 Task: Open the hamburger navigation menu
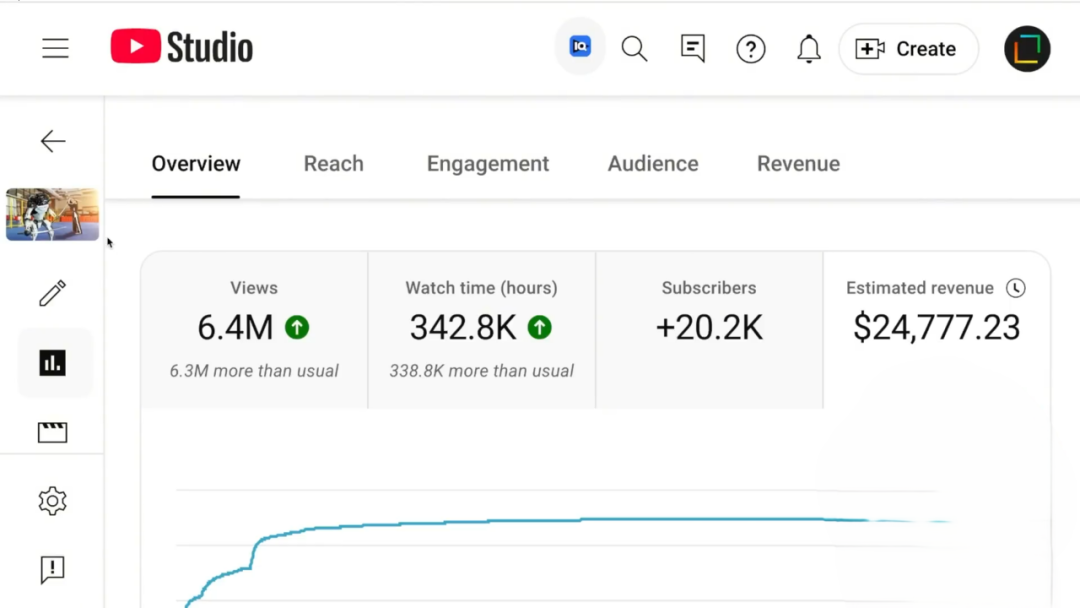[x=55, y=48]
